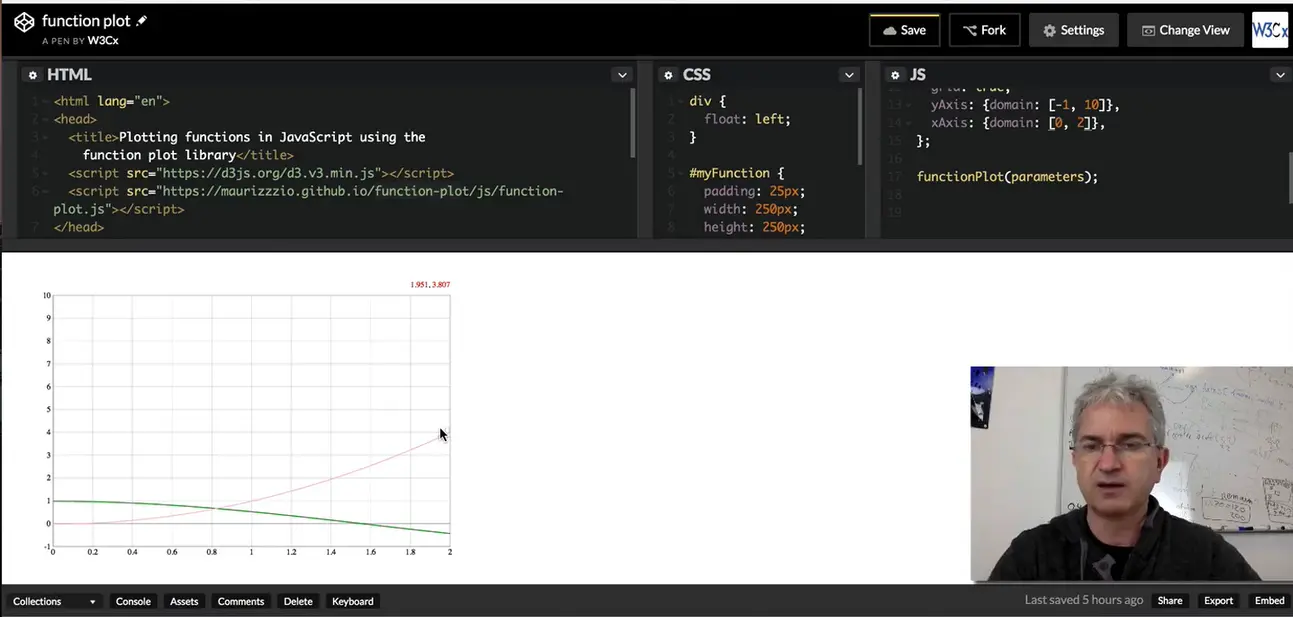The height and width of the screenshot is (617, 1293).
Task: Click 'float: left;' CSS line
Action: tap(747, 119)
